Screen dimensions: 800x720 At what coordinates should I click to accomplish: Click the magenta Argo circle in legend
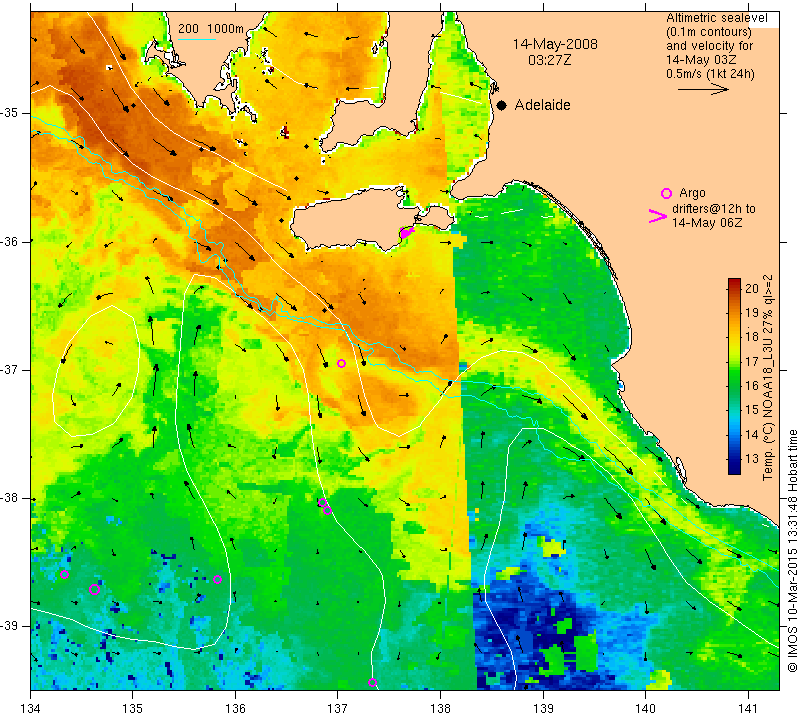pyautogui.click(x=666, y=193)
